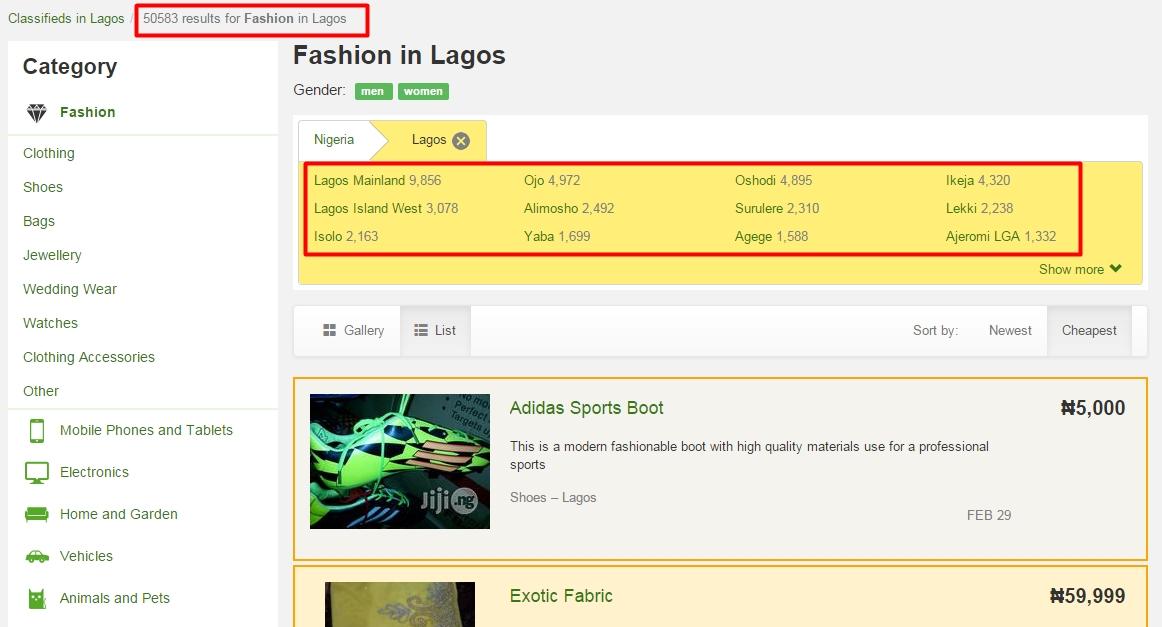
Task: Open the Clothing subcategory
Action: pyautogui.click(x=48, y=153)
